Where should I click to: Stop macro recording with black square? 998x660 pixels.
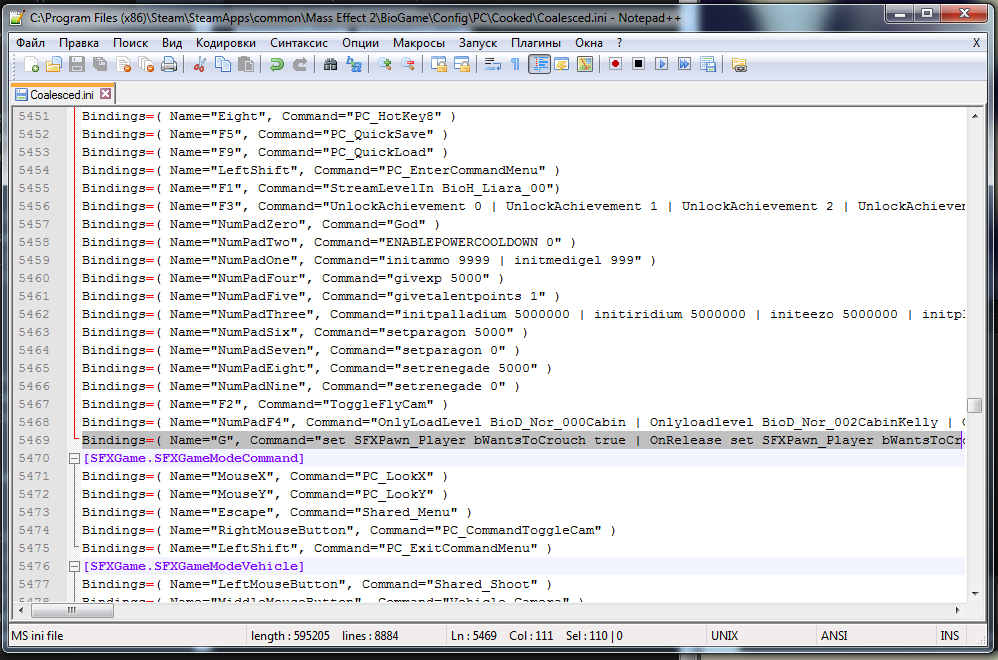pos(638,64)
